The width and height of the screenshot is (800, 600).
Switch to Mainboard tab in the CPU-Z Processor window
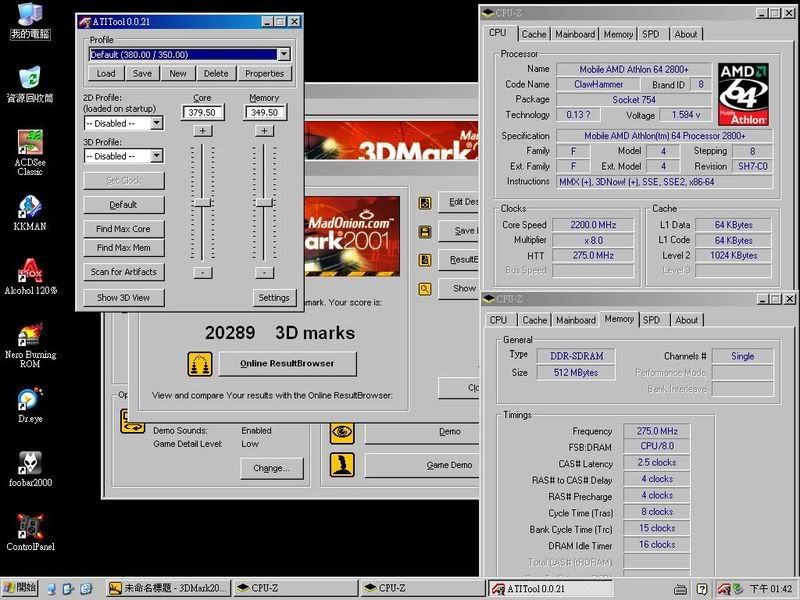[x=575, y=34]
